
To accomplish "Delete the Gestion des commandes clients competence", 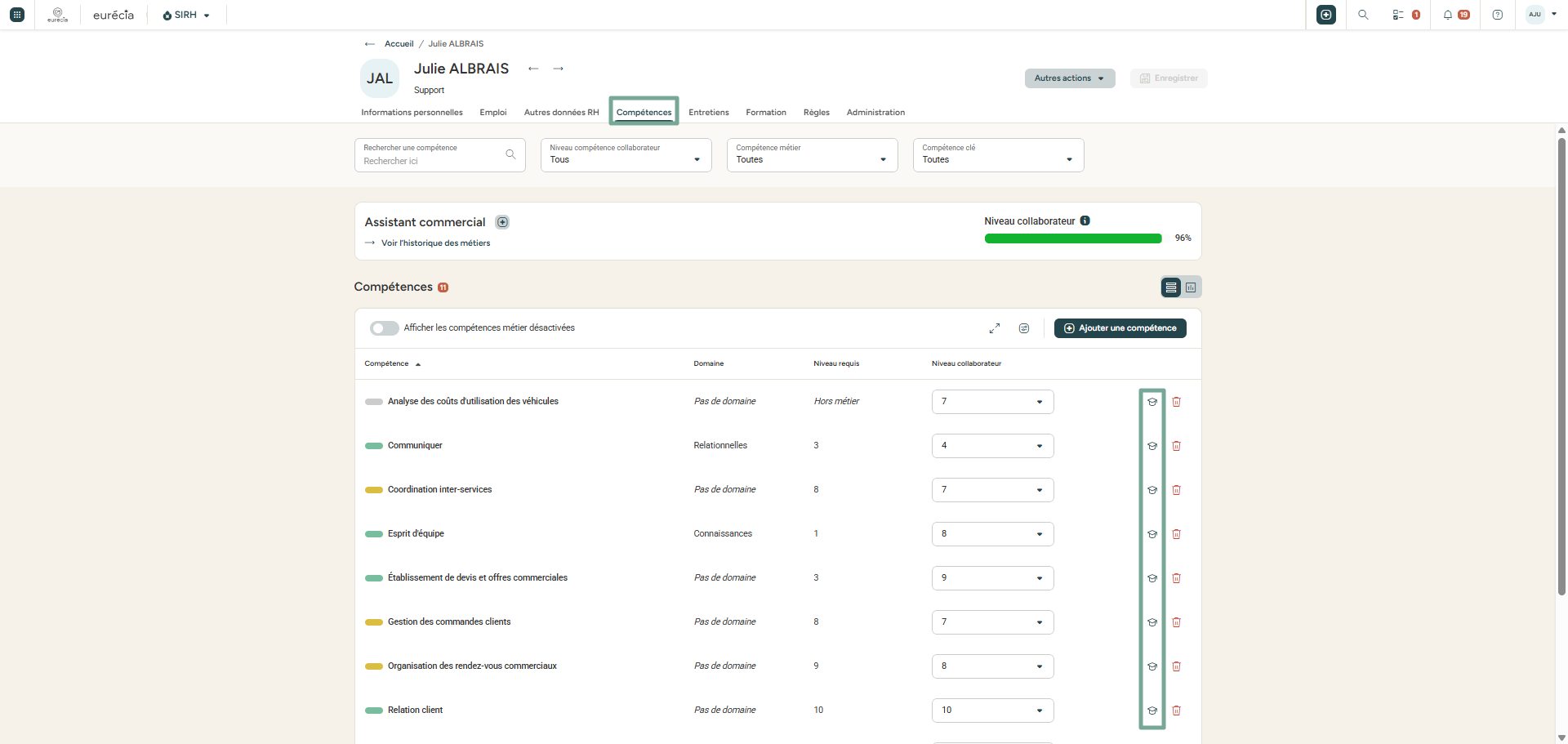I will [x=1177, y=622].
